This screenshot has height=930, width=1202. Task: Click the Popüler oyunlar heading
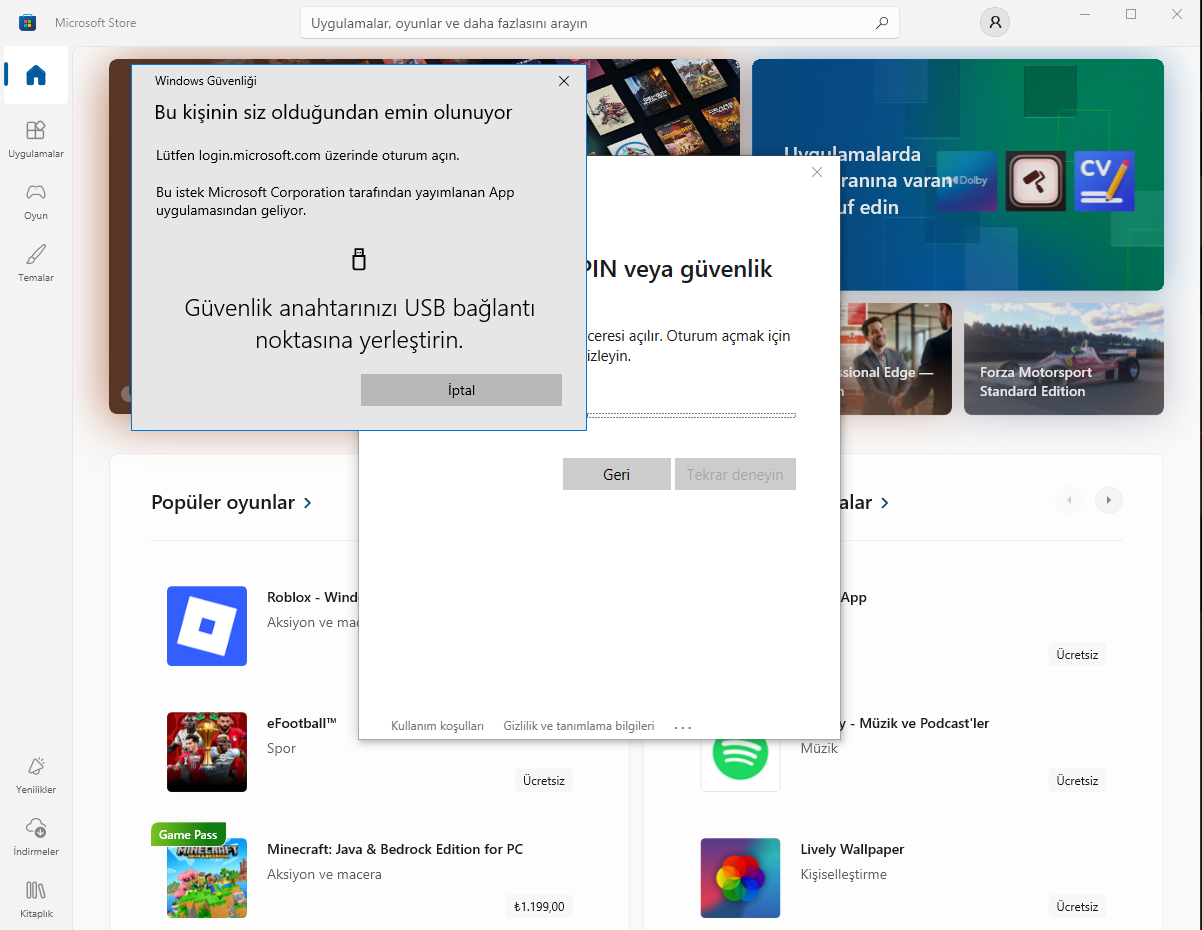[223, 502]
